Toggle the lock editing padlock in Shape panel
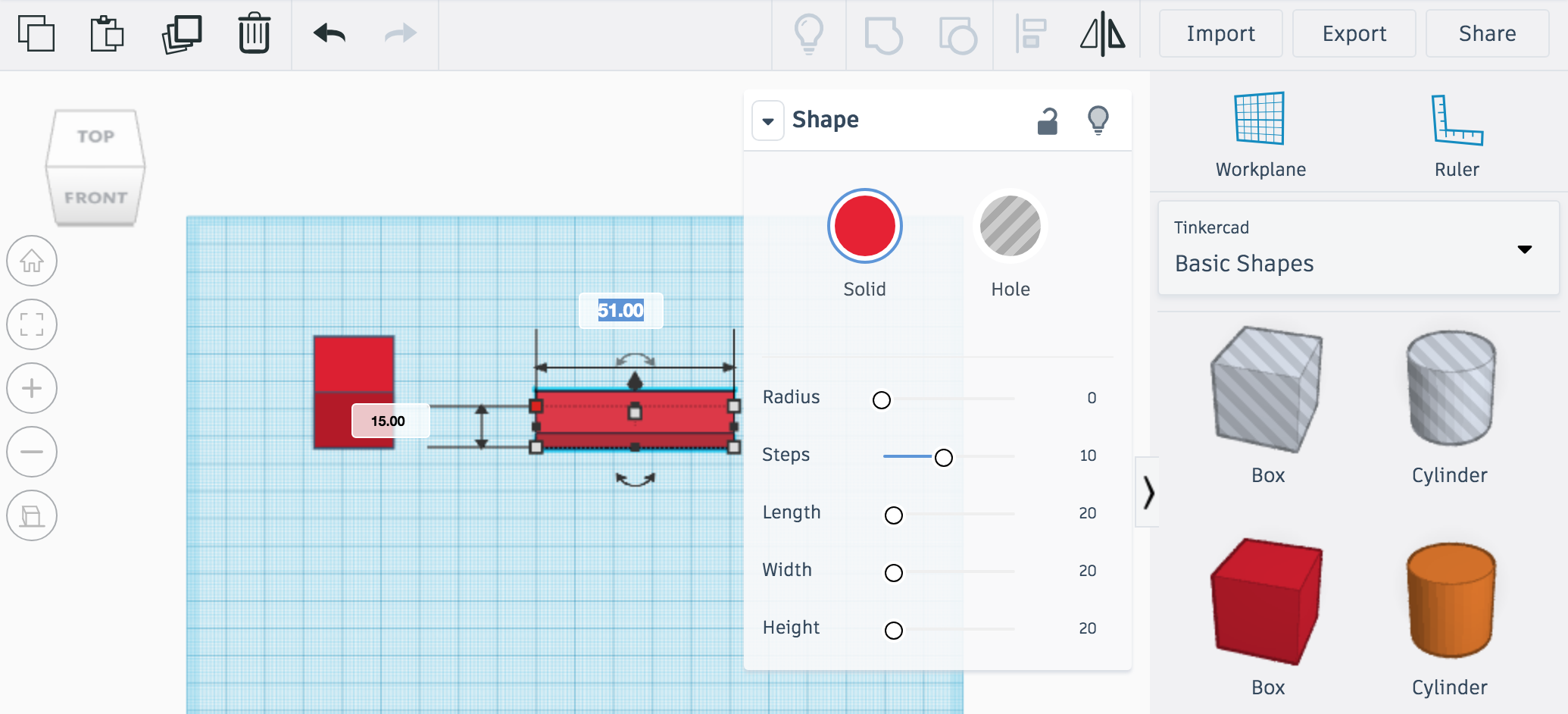Screen dimensions: 1568x714 click(x=1048, y=121)
